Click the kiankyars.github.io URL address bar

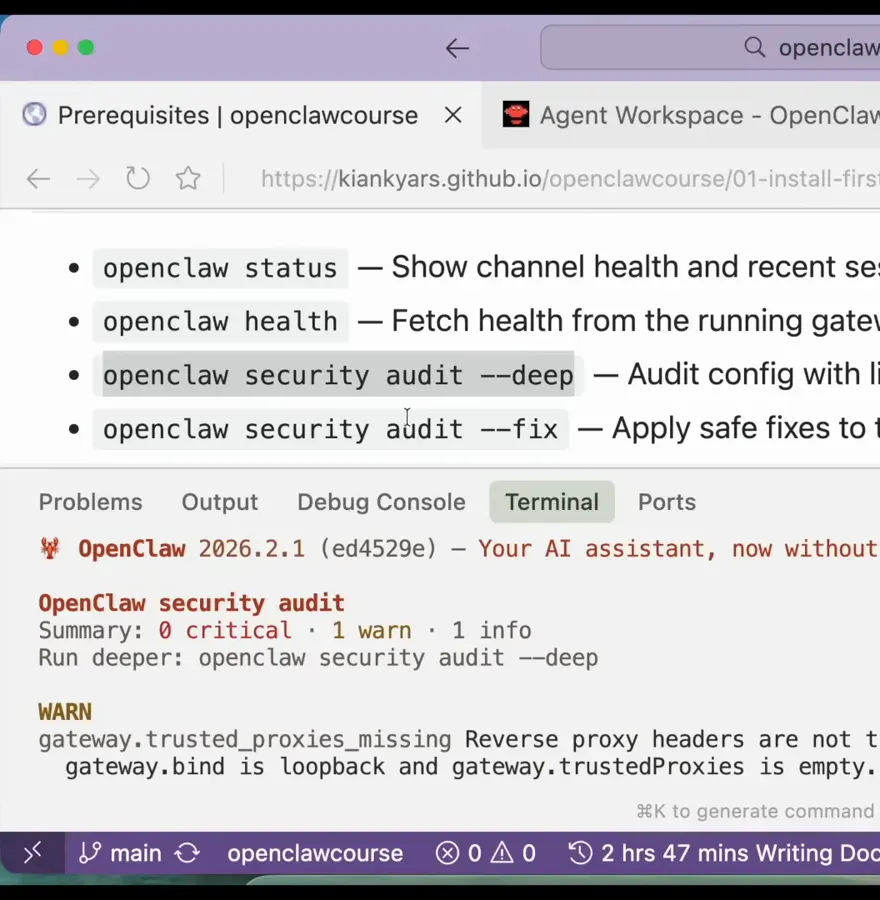point(570,179)
